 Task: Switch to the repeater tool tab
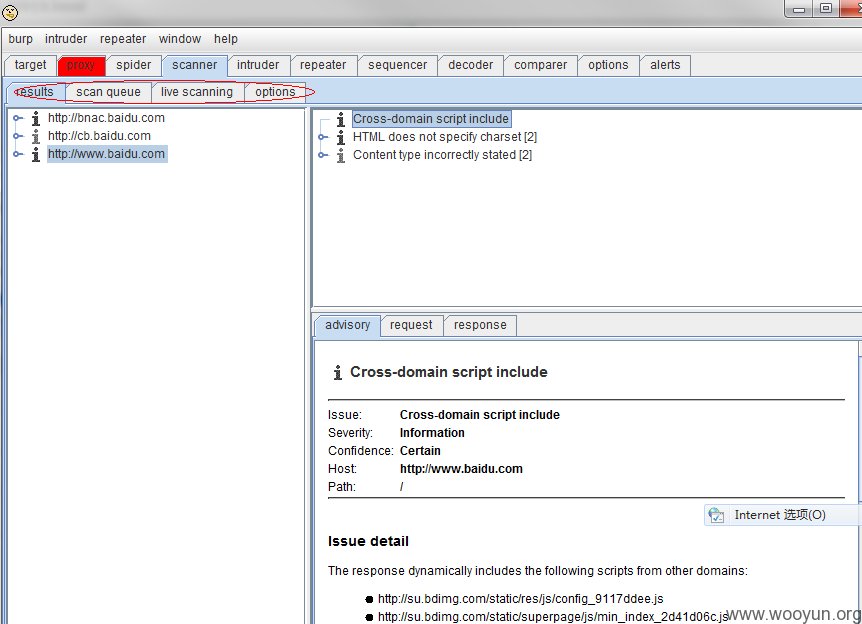[x=323, y=65]
